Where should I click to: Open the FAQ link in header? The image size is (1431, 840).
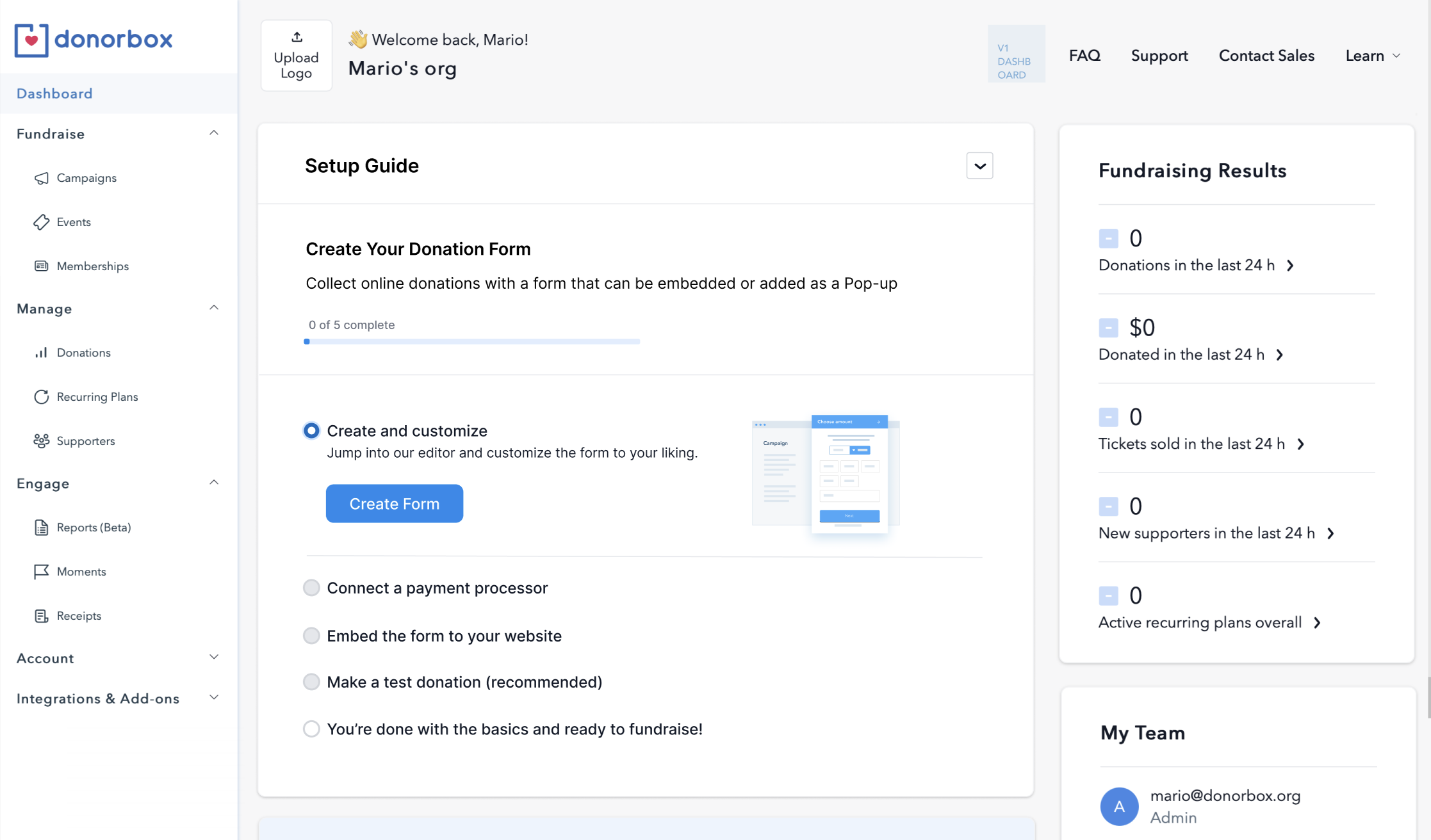click(x=1084, y=56)
